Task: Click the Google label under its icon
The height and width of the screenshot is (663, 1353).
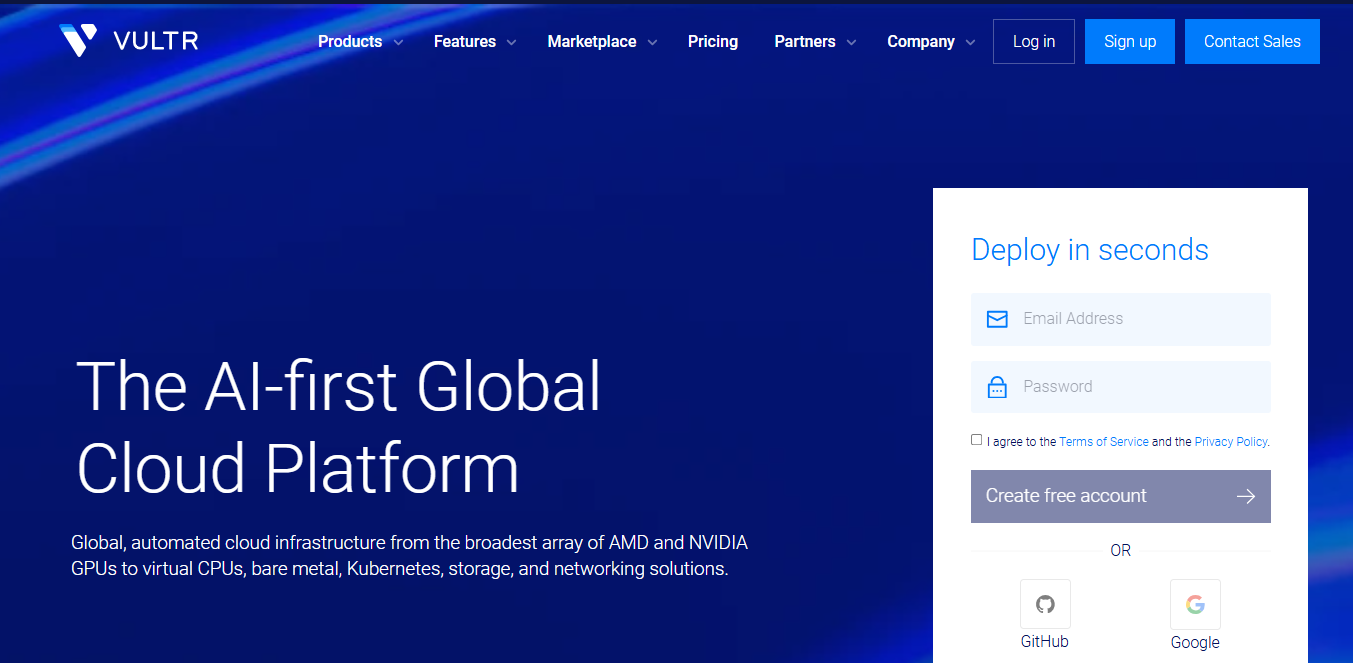Action: [x=1195, y=643]
